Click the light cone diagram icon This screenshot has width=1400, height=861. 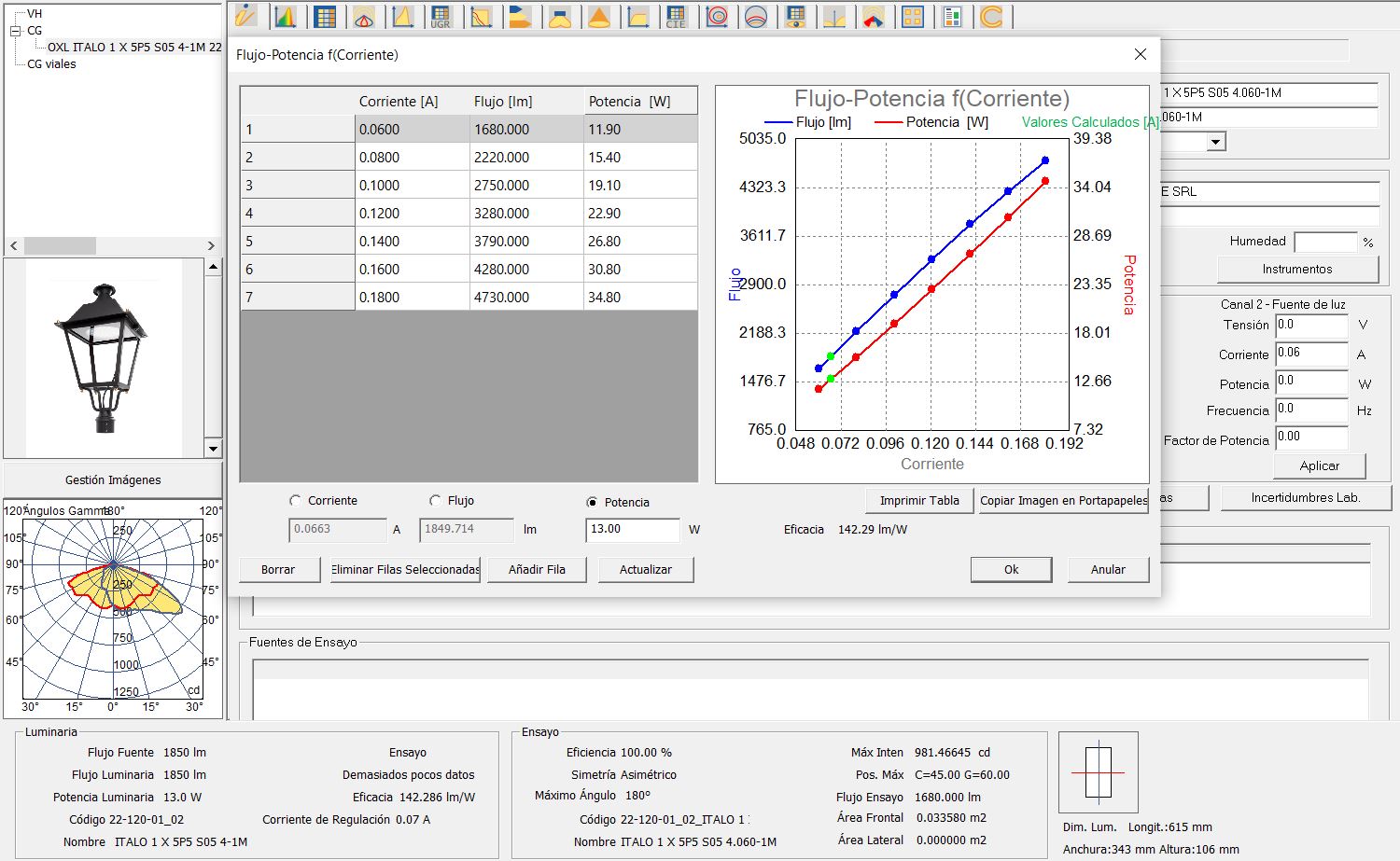(x=599, y=17)
